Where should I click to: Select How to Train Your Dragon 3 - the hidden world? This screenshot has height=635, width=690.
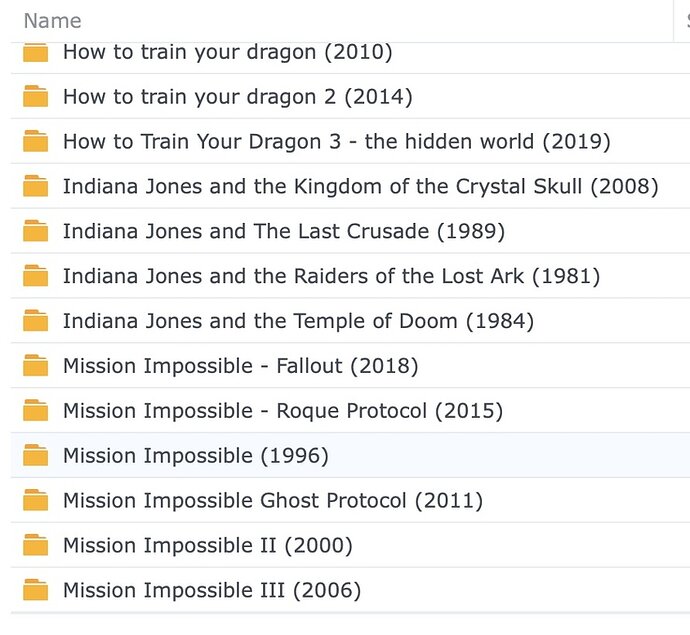click(336, 142)
